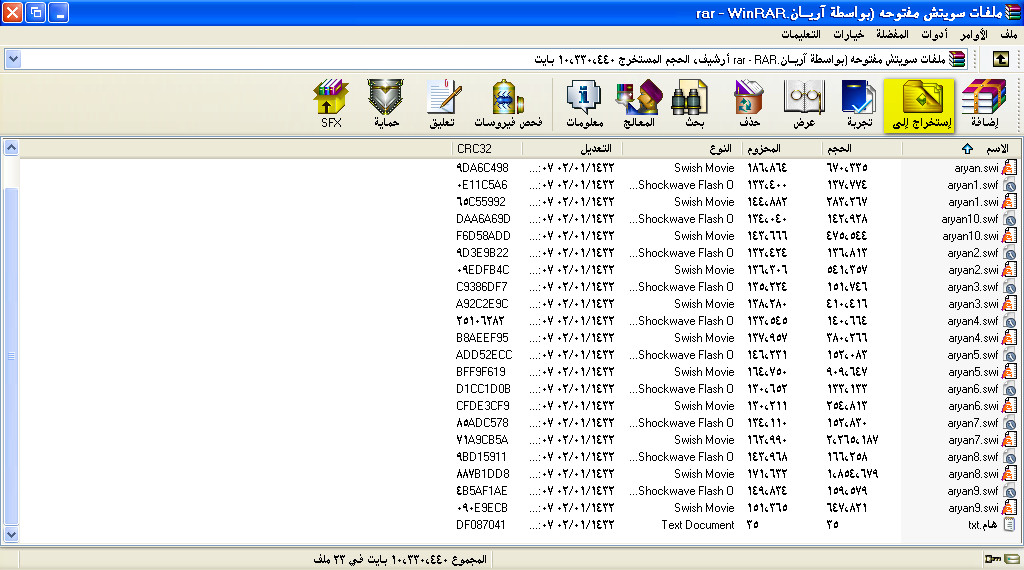The image size is (1024, 570).
Task: Open the View (عرض) file tool
Action: (x=804, y=106)
